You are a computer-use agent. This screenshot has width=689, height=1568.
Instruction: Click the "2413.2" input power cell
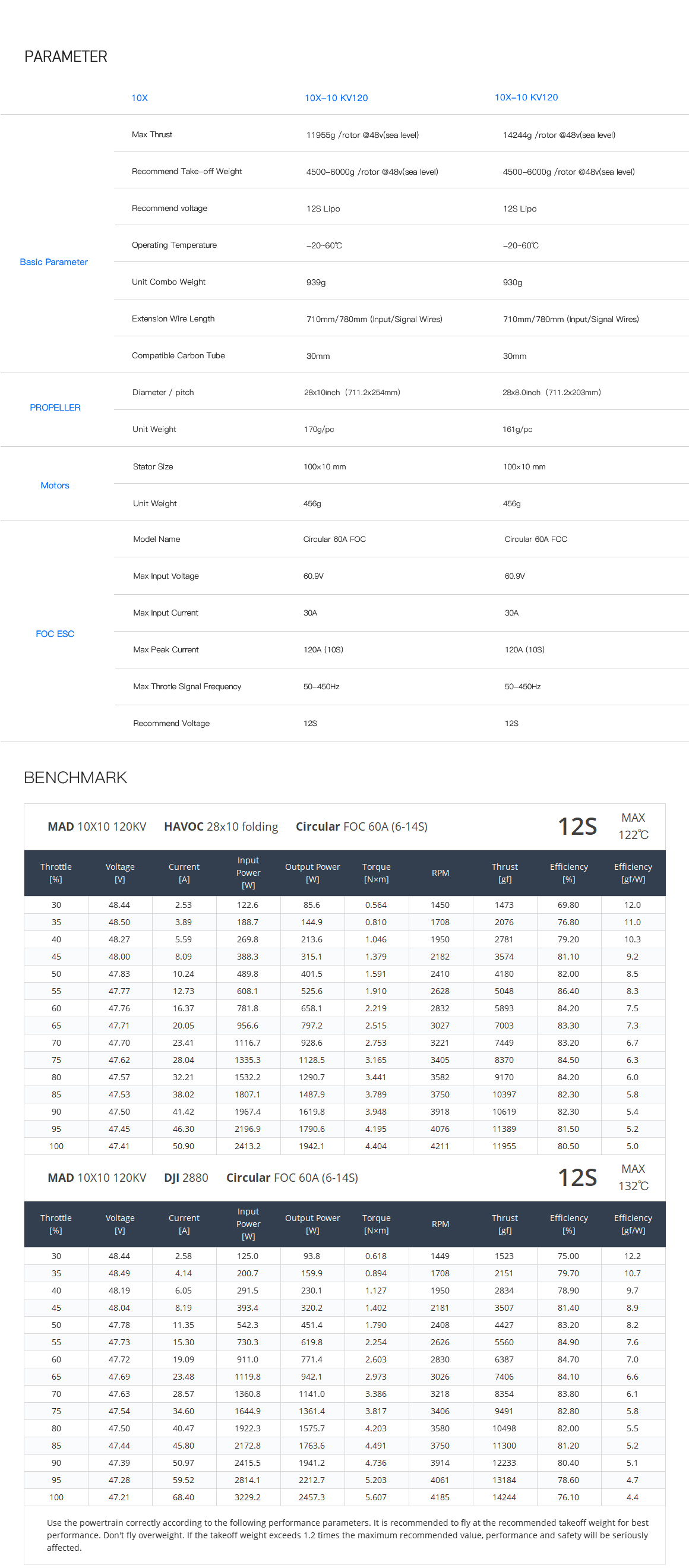[248, 1146]
